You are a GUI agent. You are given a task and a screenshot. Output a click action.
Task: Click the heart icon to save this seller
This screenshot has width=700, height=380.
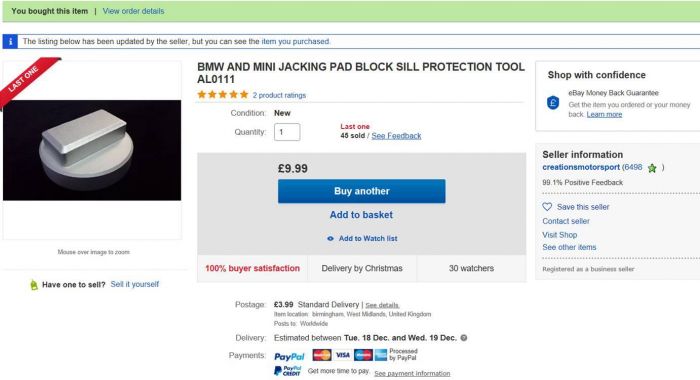[x=547, y=207]
